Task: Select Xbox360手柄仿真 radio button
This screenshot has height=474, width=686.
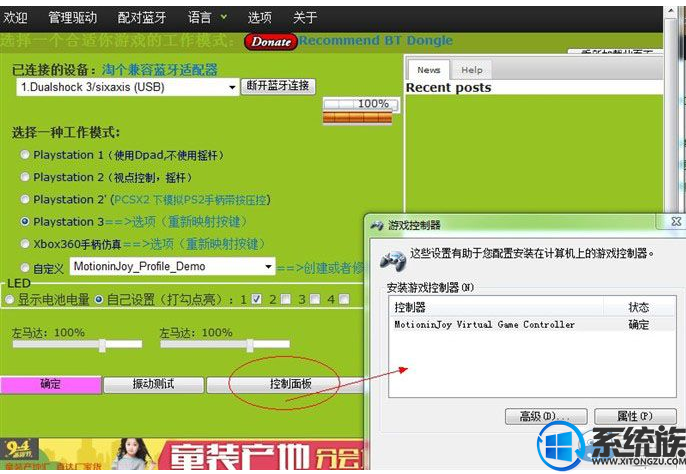Action: coord(25,244)
